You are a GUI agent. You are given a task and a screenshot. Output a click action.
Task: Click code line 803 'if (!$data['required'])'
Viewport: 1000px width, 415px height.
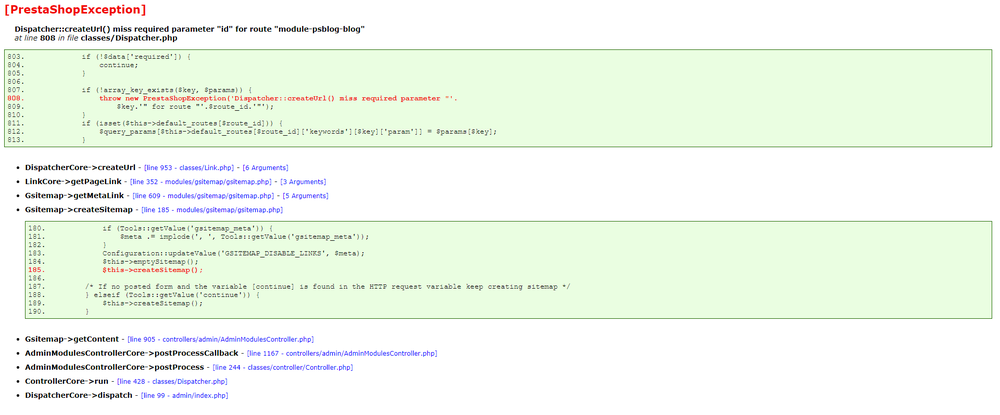click(136, 57)
